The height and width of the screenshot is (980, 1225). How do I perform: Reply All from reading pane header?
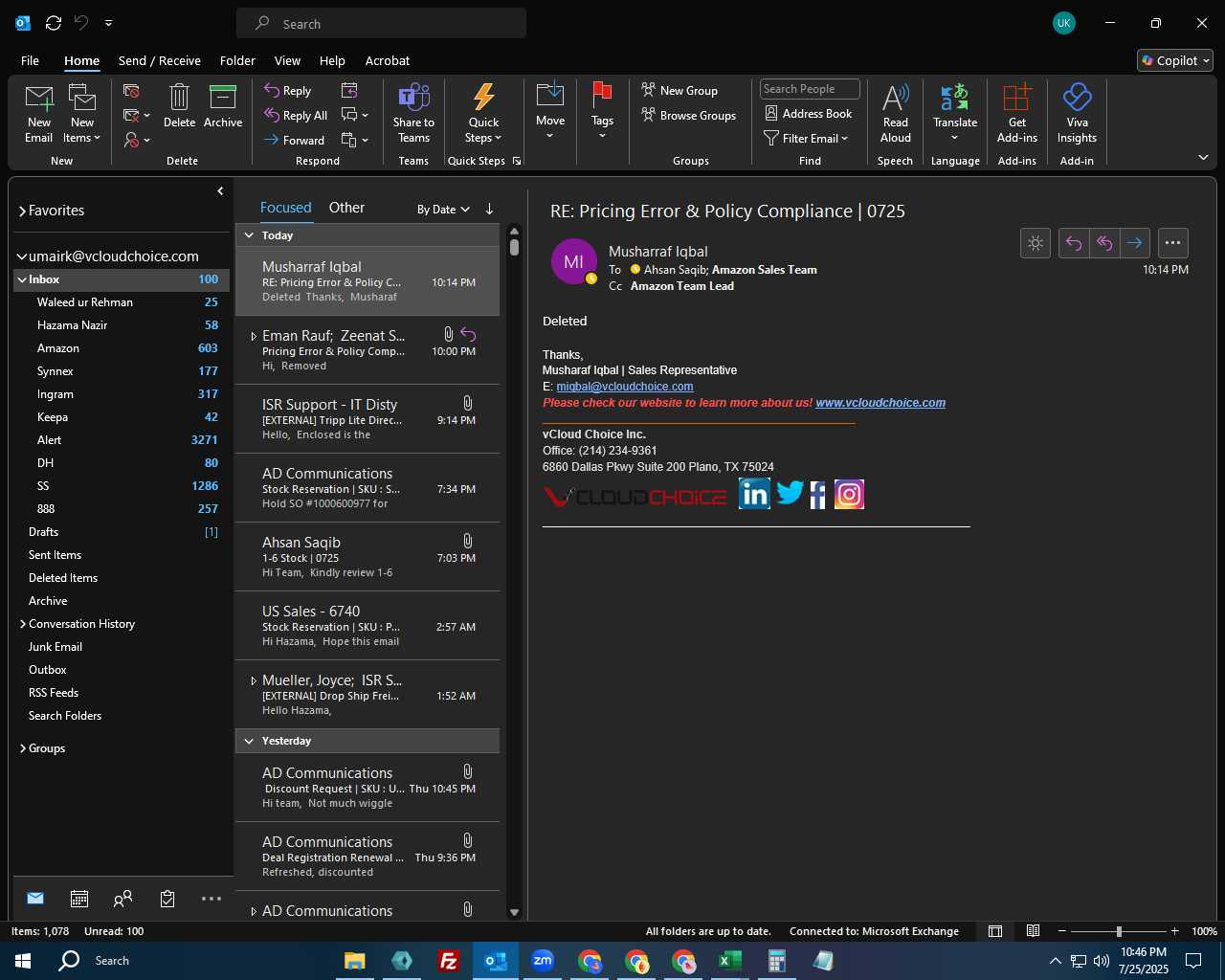tap(1104, 243)
